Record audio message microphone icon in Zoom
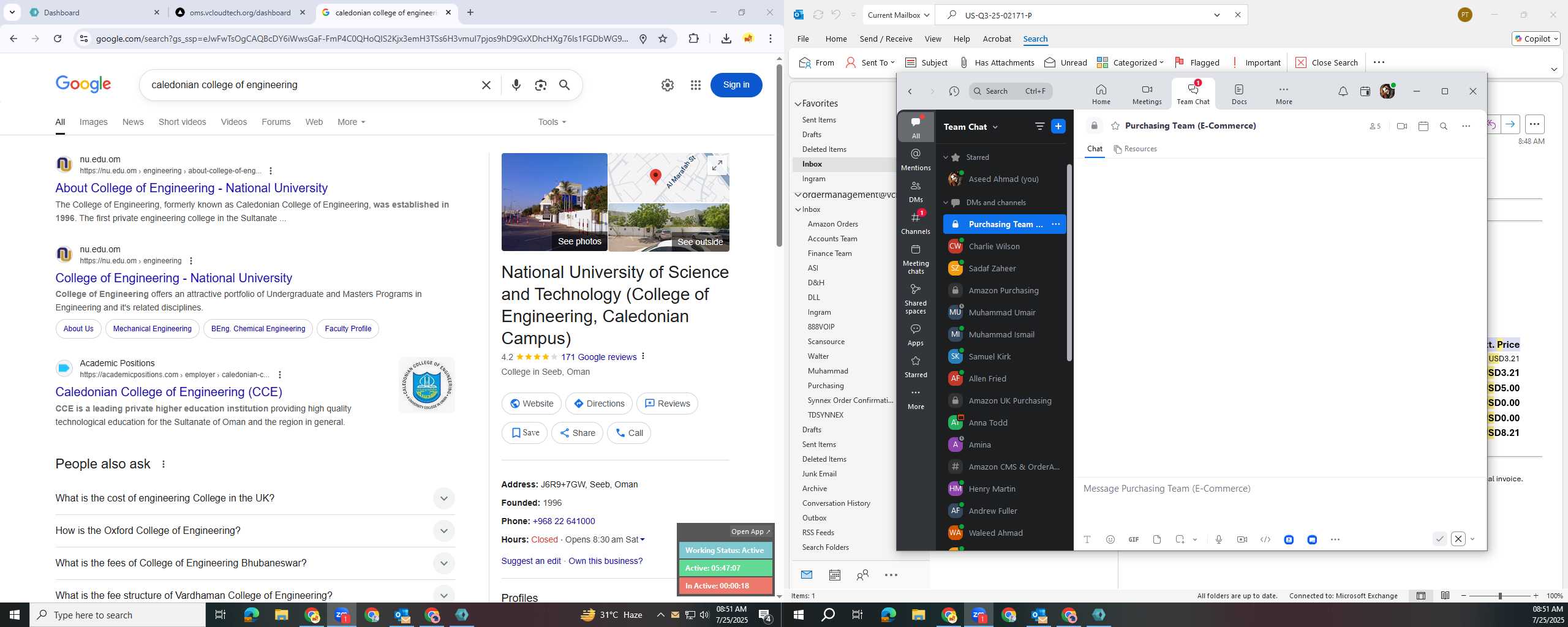This screenshot has width=1568, height=627. [x=1219, y=539]
